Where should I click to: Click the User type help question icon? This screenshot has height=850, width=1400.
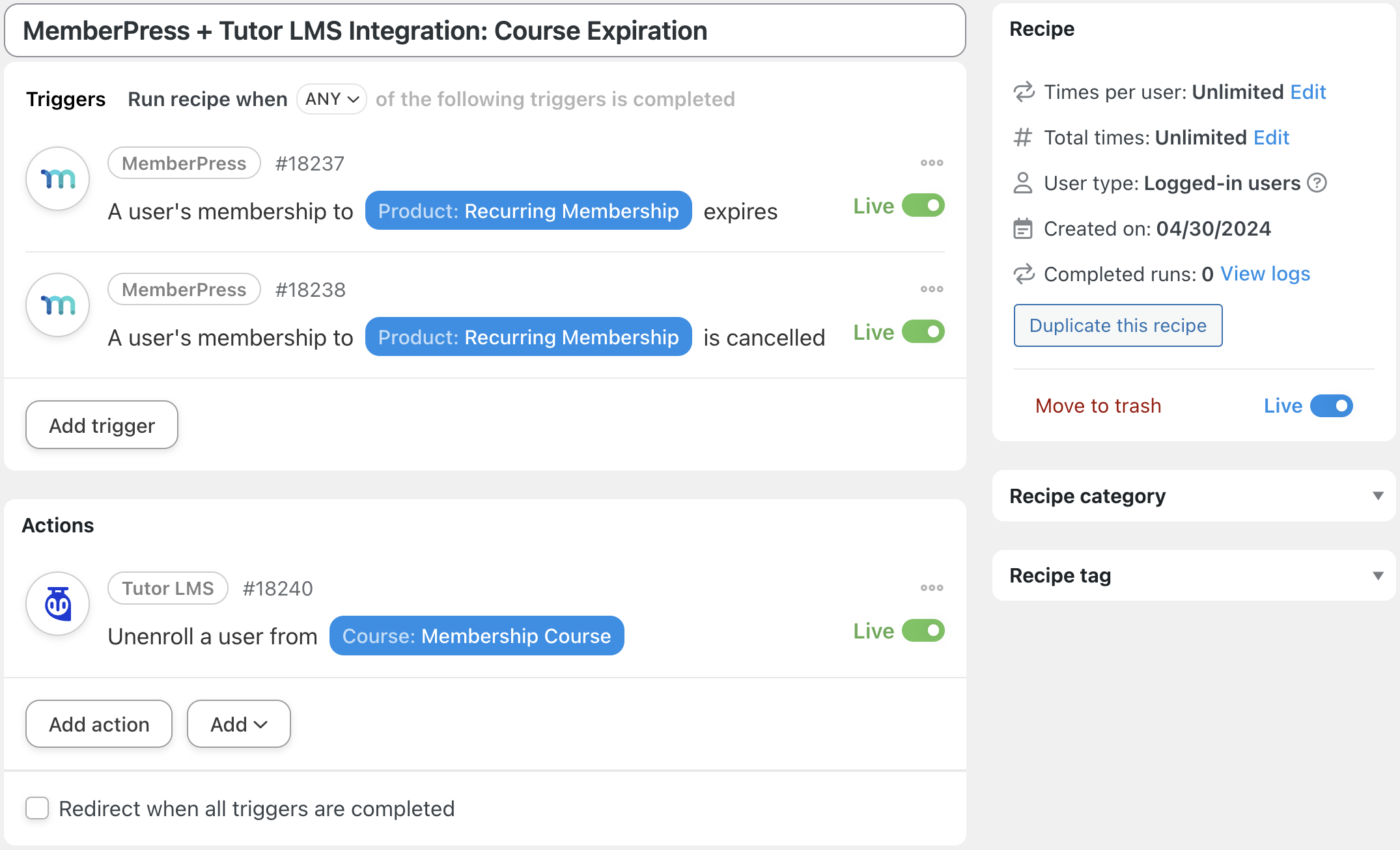point(1317,183)
